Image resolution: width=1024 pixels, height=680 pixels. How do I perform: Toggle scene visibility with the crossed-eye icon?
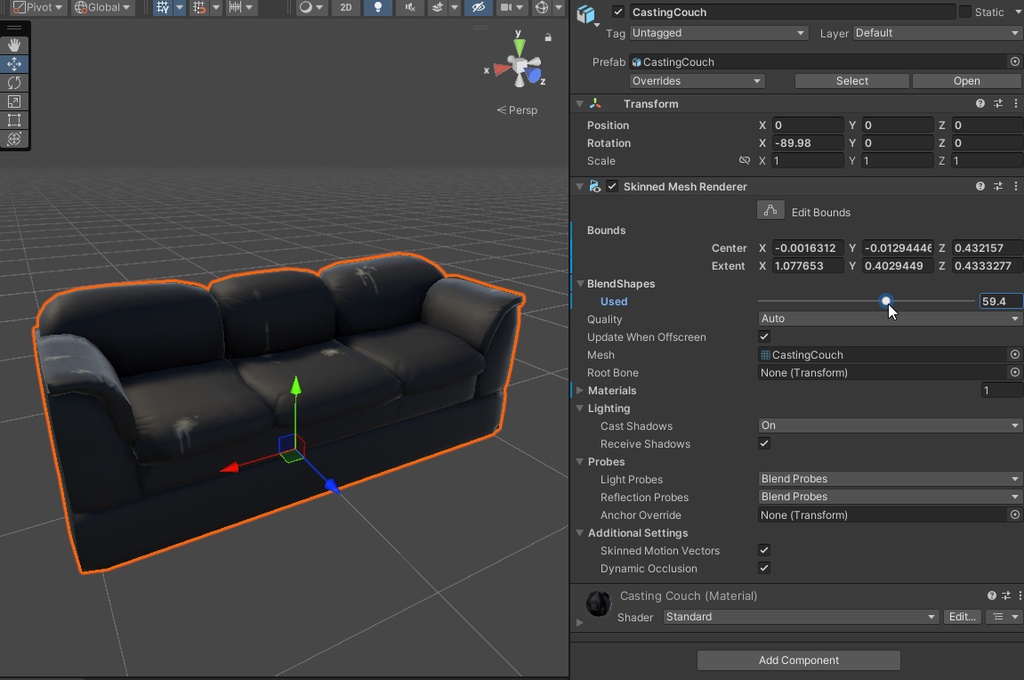pyautogui.click(x=477, y=8)
